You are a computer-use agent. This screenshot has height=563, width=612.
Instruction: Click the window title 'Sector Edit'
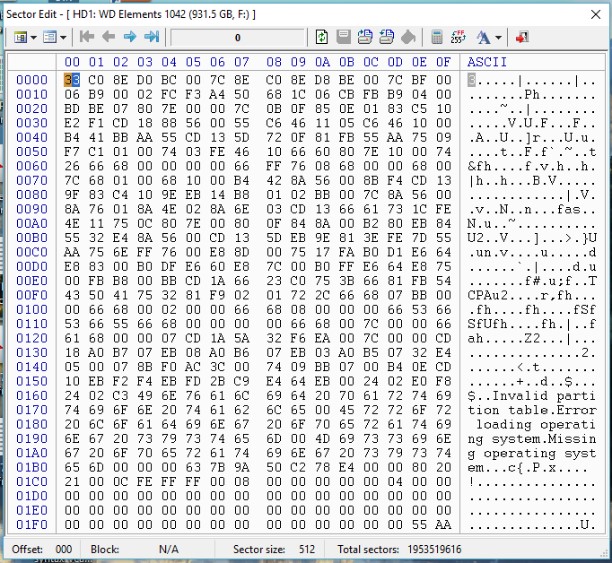pyautogui.click(x=31, y=14)
